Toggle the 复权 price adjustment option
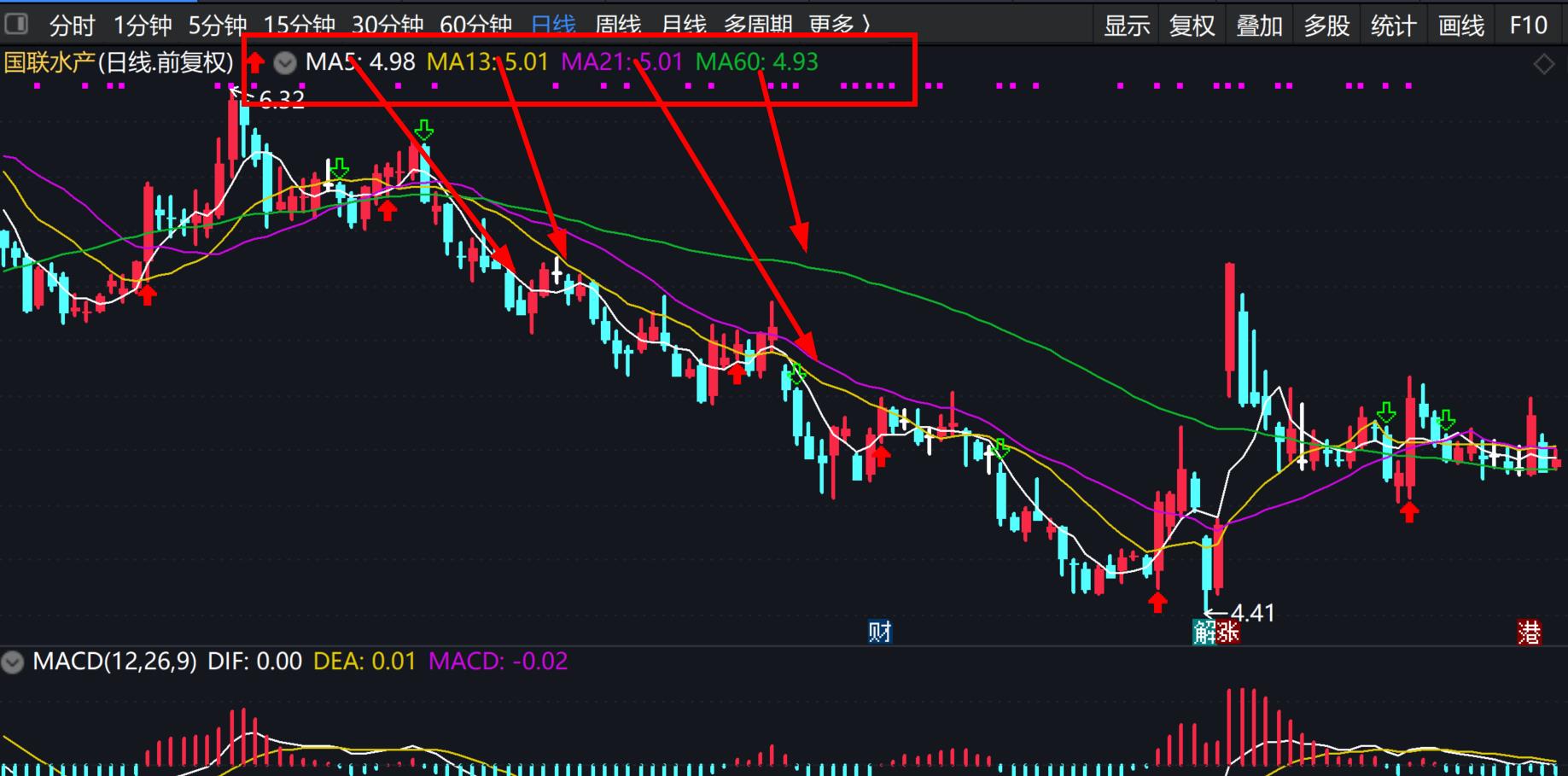 [x=1192, y=26]
